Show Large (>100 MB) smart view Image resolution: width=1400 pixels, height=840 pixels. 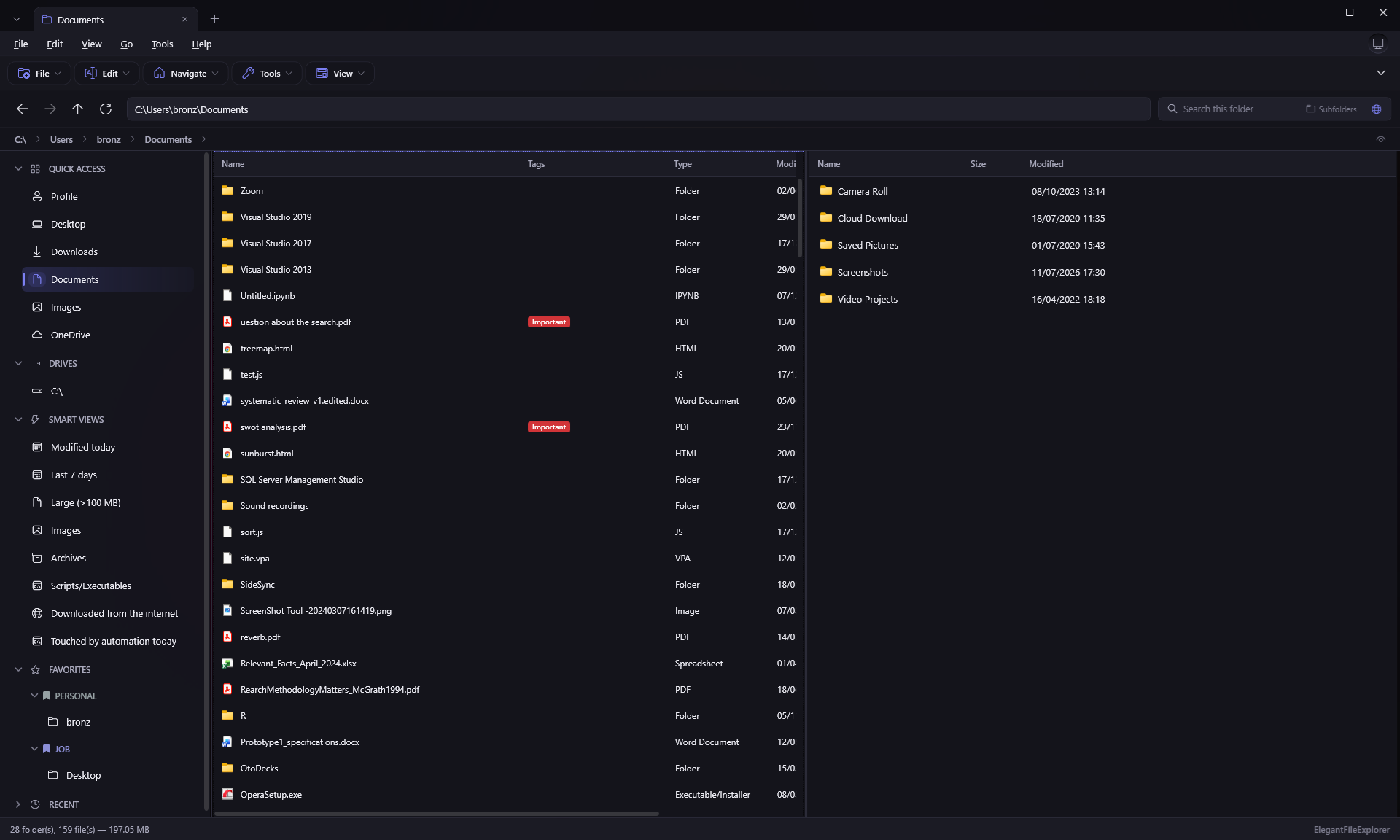click(109, 502)
